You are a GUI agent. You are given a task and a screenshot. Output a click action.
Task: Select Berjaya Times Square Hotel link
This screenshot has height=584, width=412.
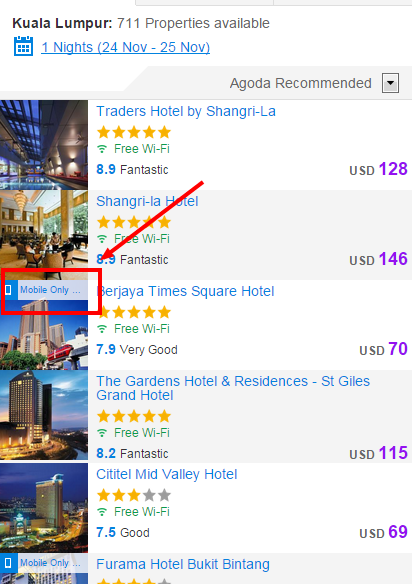186,291
